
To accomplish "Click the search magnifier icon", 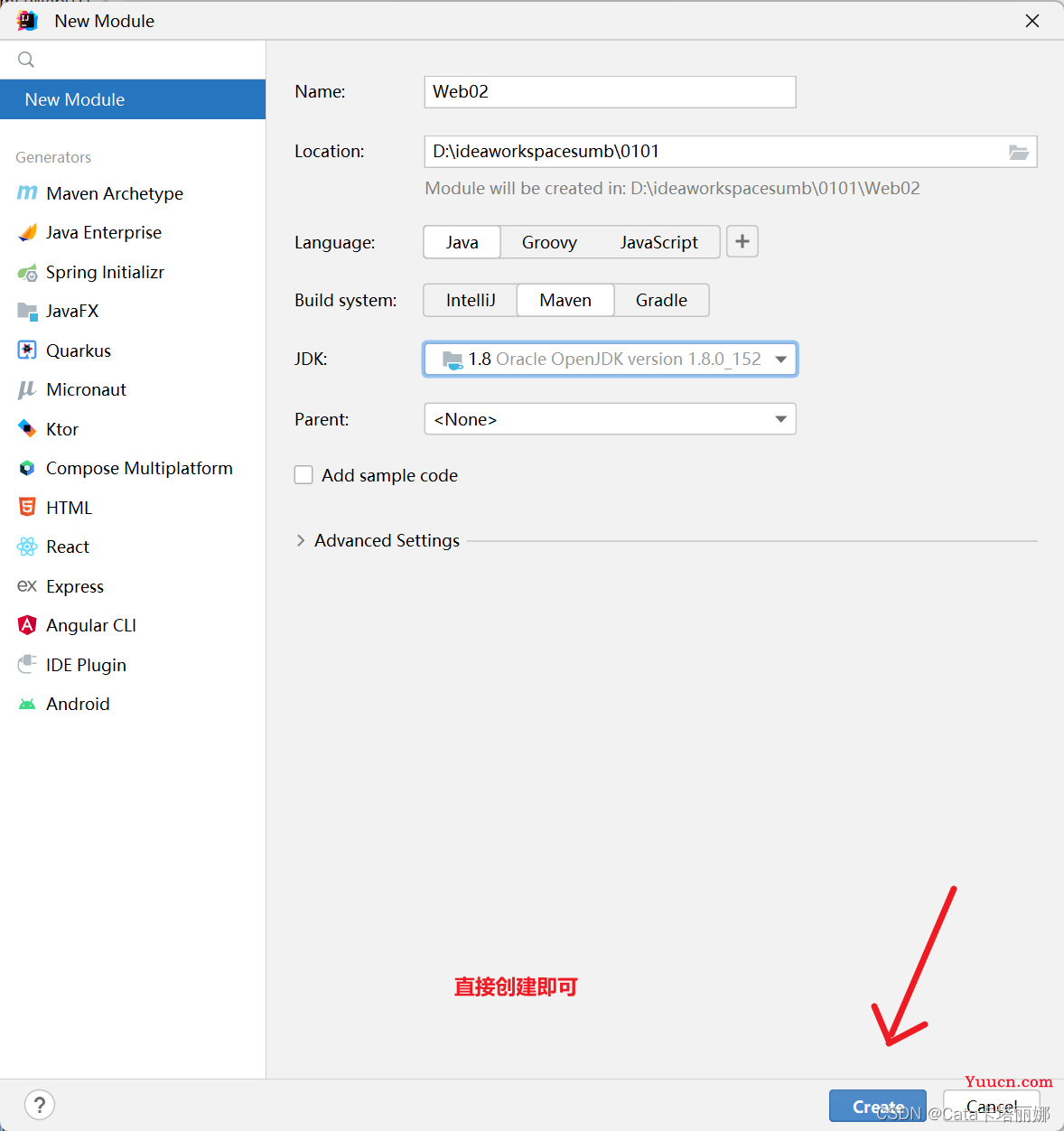I will pos(26,60).
